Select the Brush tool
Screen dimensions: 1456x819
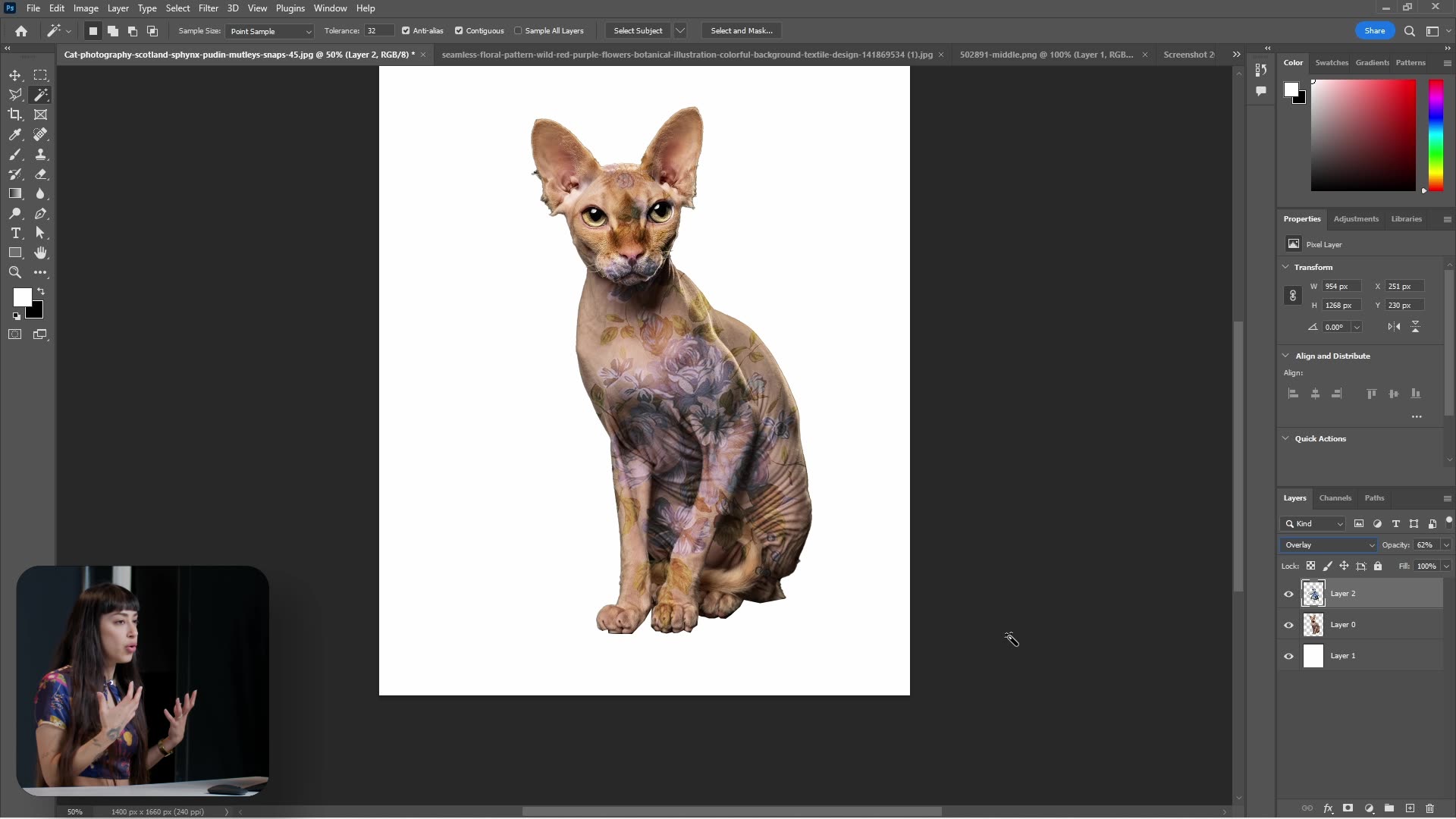15,154
